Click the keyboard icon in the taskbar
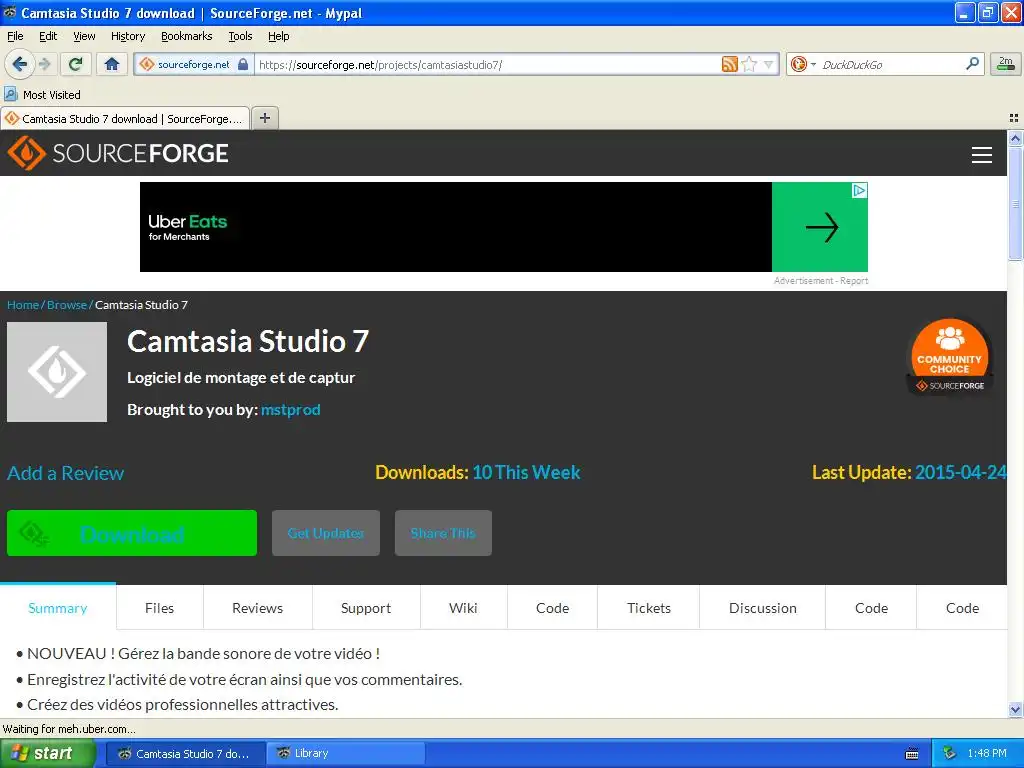The height and width of the screenshot is (768, 1024). click(912, 754)
